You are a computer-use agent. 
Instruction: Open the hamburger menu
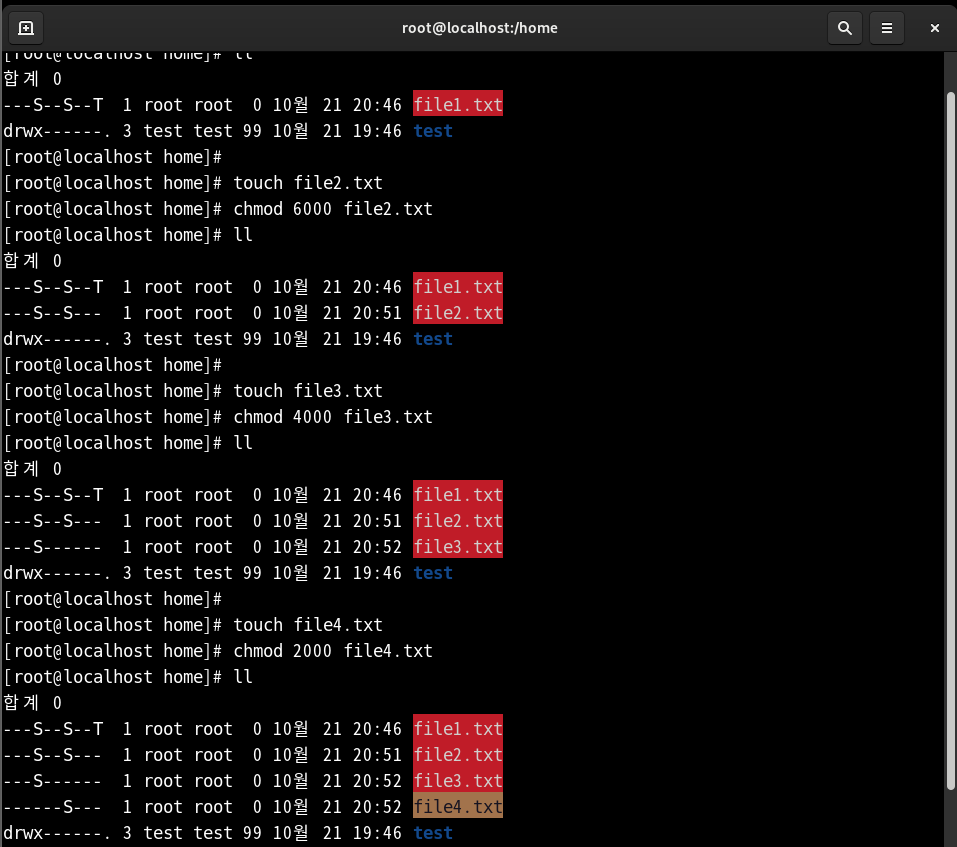coord(887,28)
